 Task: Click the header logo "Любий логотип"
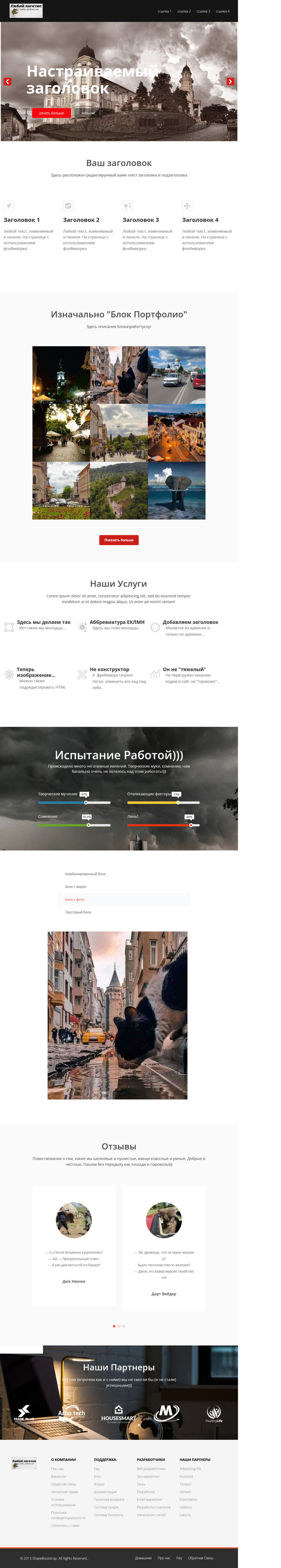26,10
